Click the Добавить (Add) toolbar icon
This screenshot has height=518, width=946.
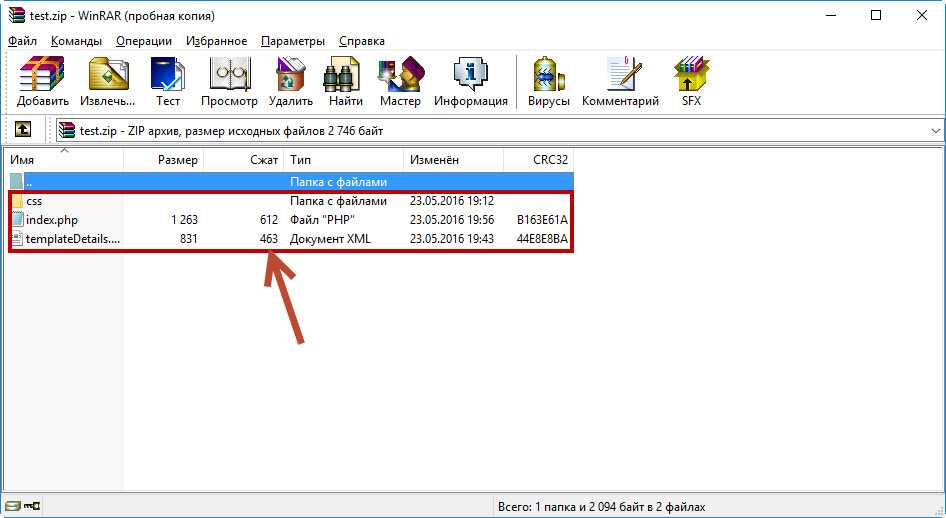[42, 81]
